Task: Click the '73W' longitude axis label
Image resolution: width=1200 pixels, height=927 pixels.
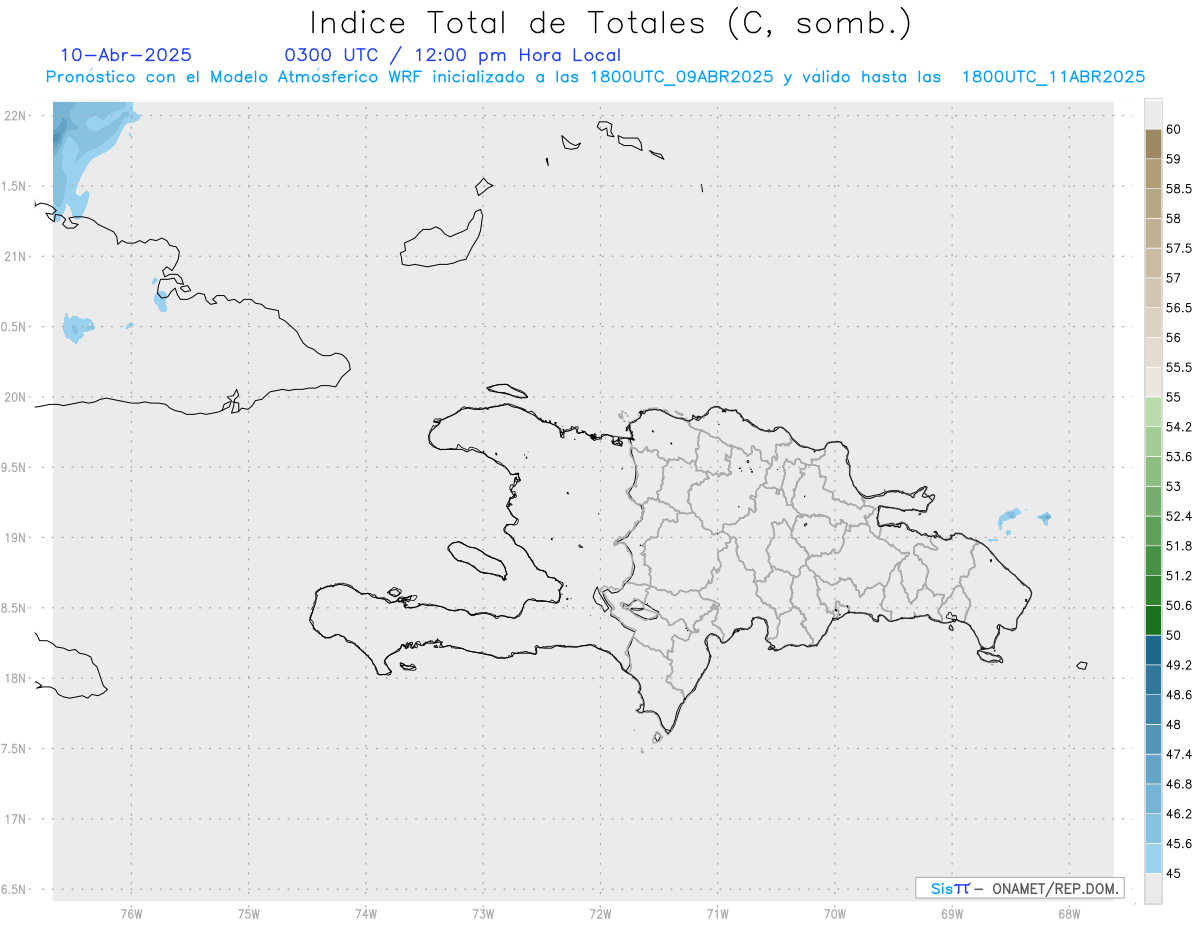Action: click(x=483, y=913)
